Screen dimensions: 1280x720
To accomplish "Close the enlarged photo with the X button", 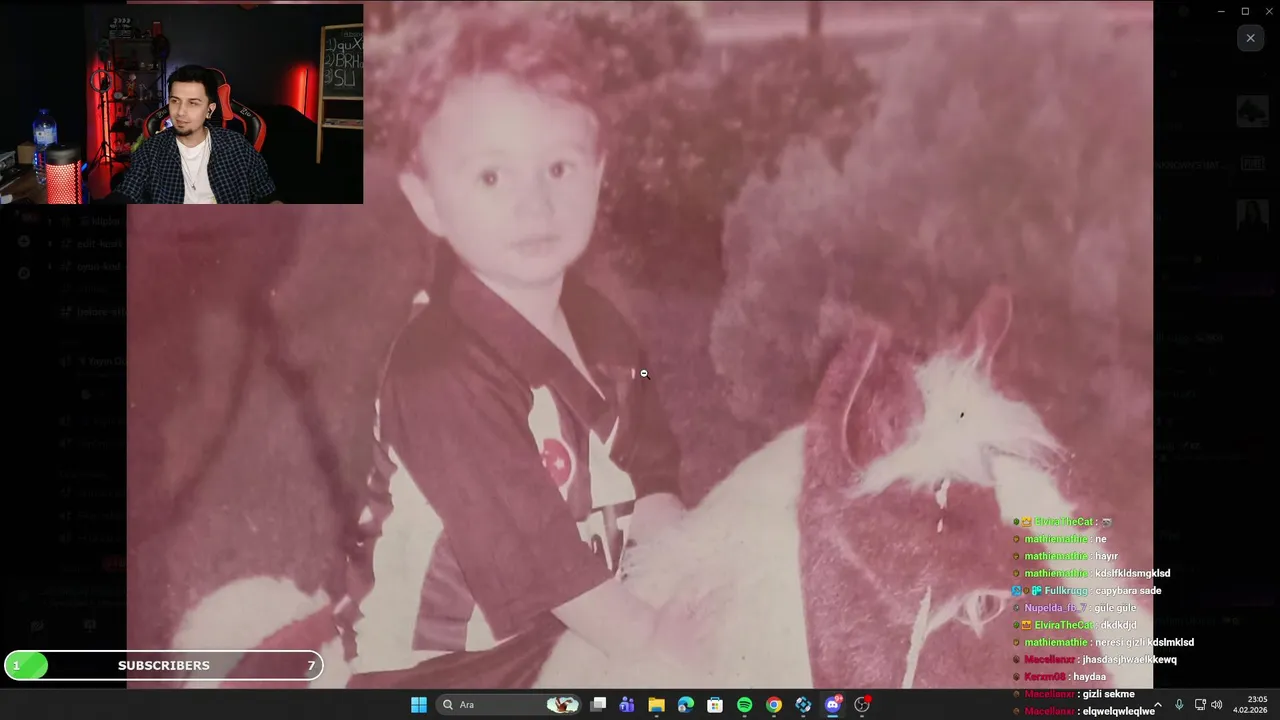I will pyautogui.click(x=1250, y=38).
